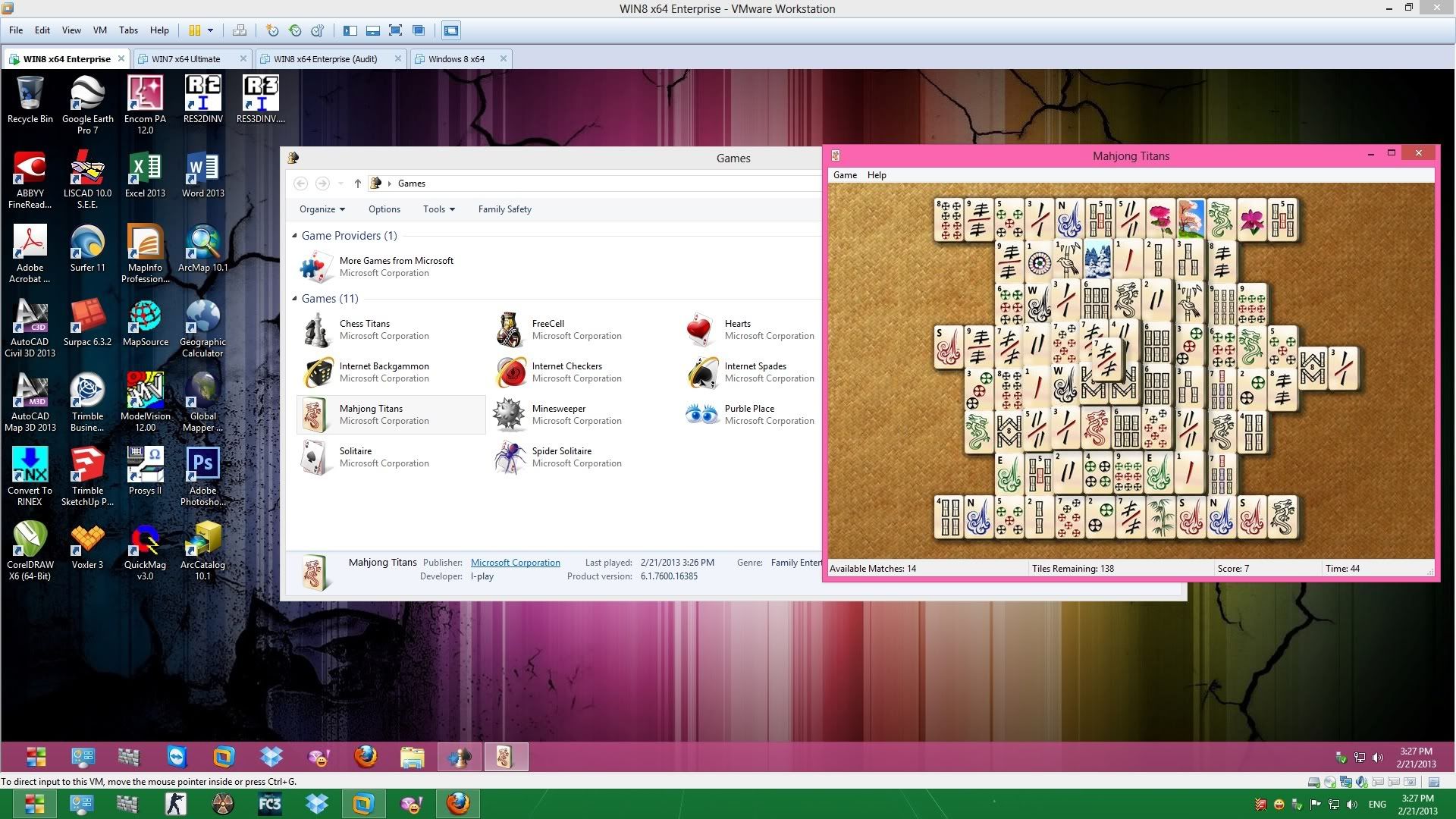Launch FreeCell from the Games list
1456x819 pixels.
coord(510,330)
